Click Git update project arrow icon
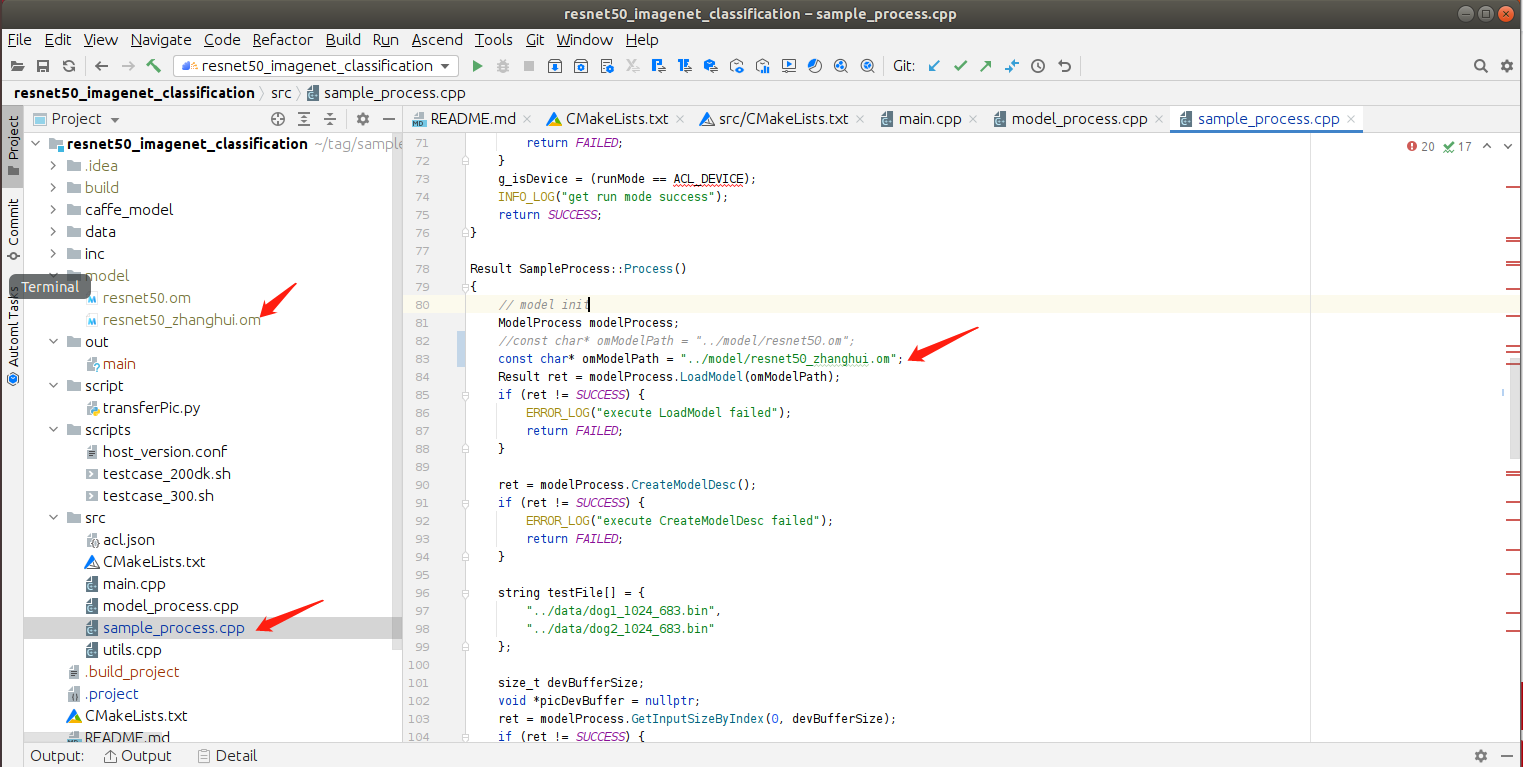1523x767 pixels. click(934, 66)
